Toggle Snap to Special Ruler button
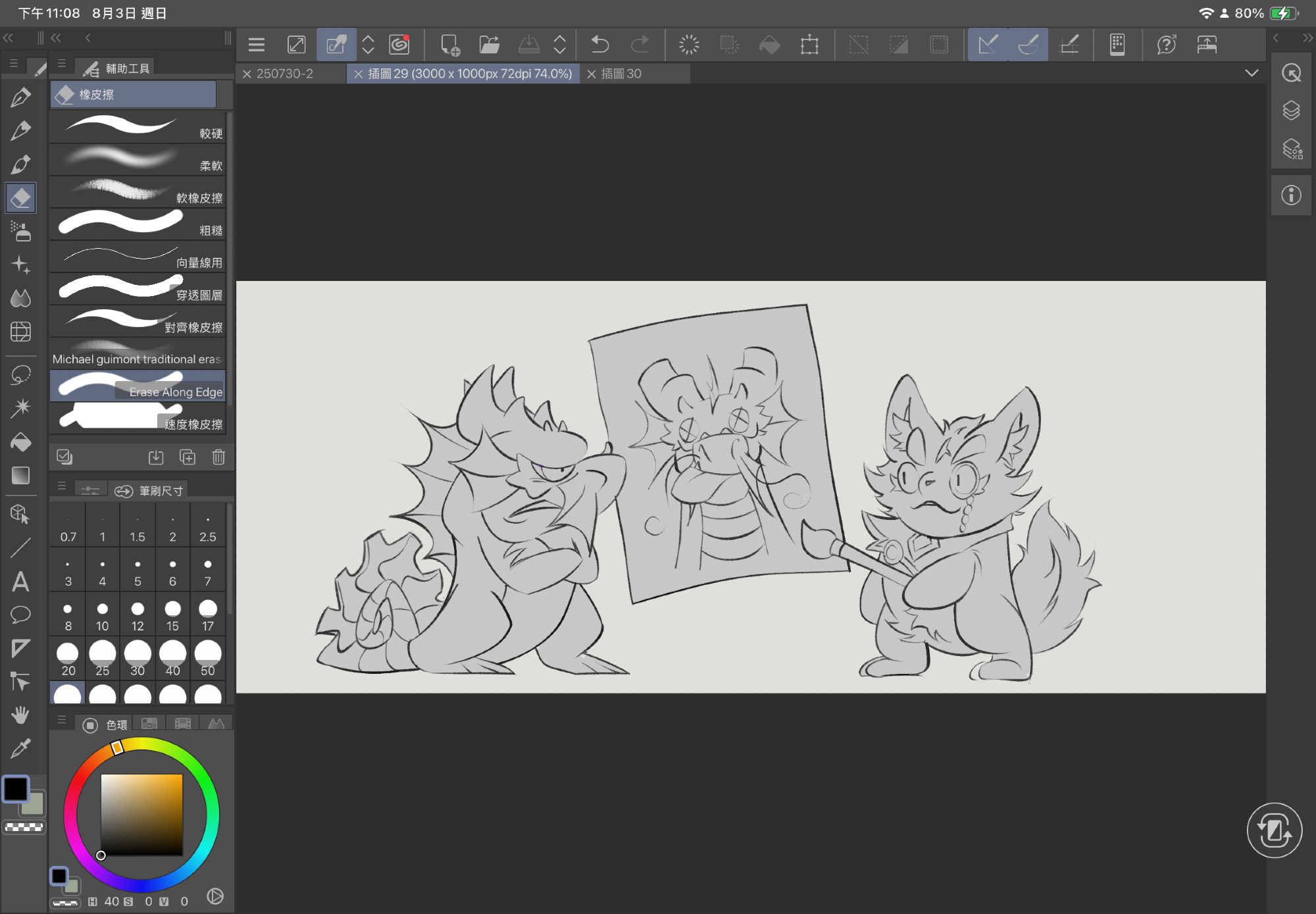The image size is (1316, 914). click(x=1028, y=45)
